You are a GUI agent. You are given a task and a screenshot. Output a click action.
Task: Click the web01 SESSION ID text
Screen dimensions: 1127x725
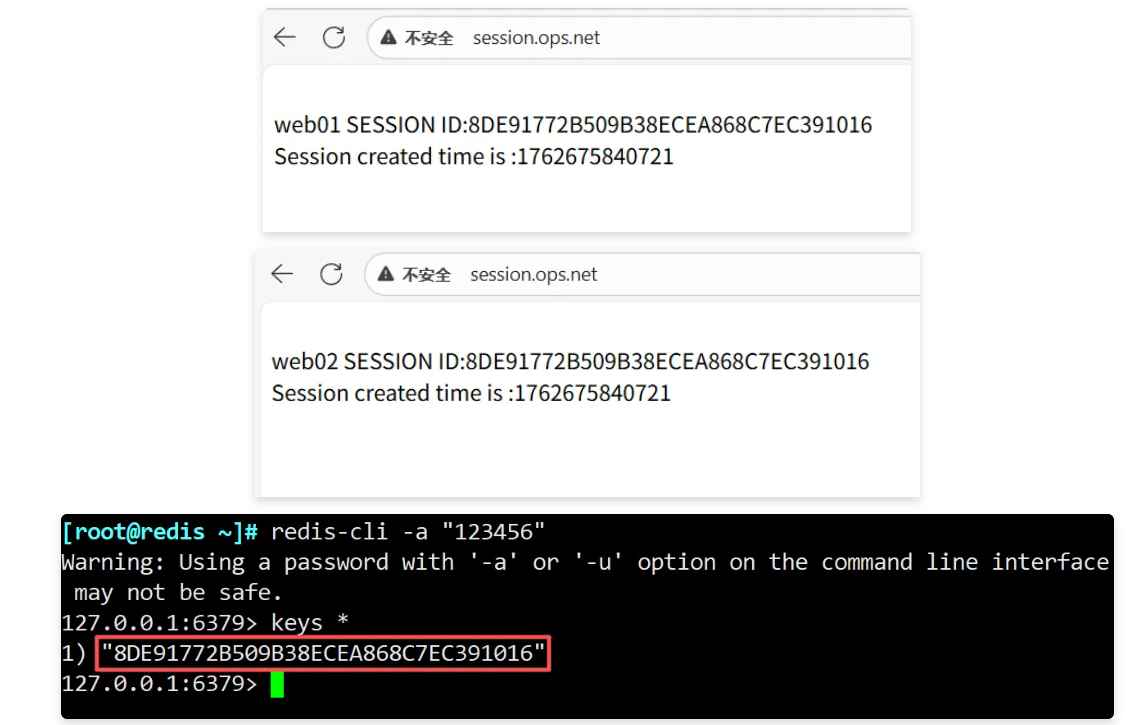[x=573, y=125]
